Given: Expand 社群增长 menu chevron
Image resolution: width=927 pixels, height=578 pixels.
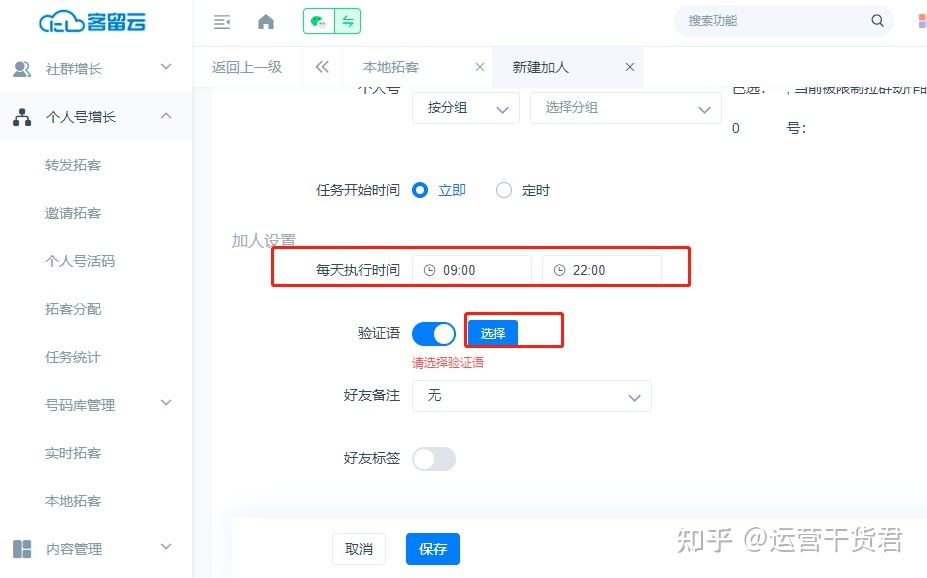Looking at the screenshot, I should [166, 67].
